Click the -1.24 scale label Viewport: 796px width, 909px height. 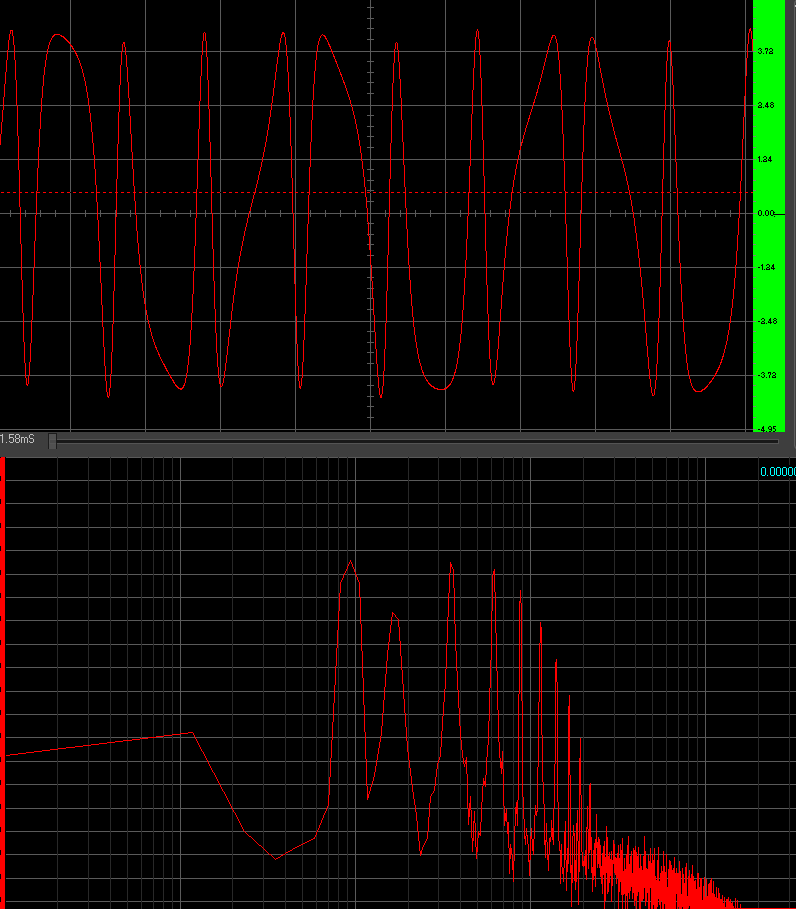(766, 267)
